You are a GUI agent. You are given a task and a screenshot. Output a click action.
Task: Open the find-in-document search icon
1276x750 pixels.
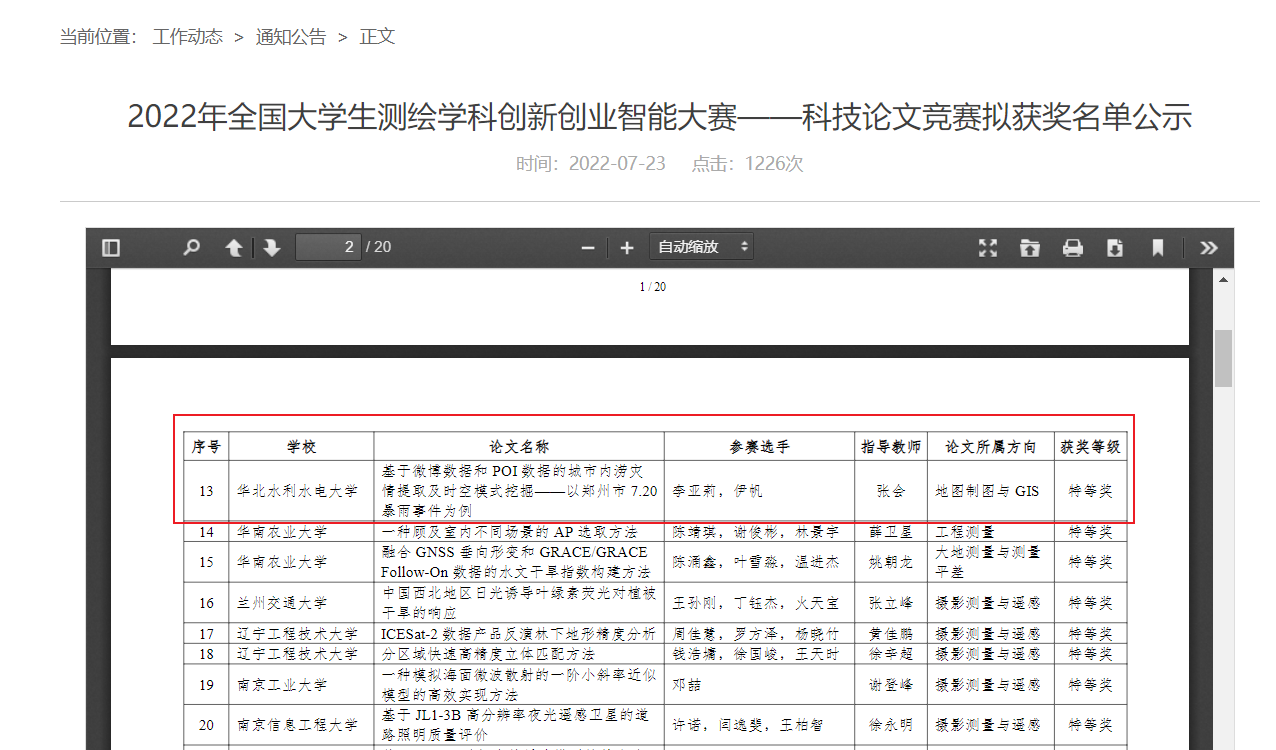pos(191,247)
